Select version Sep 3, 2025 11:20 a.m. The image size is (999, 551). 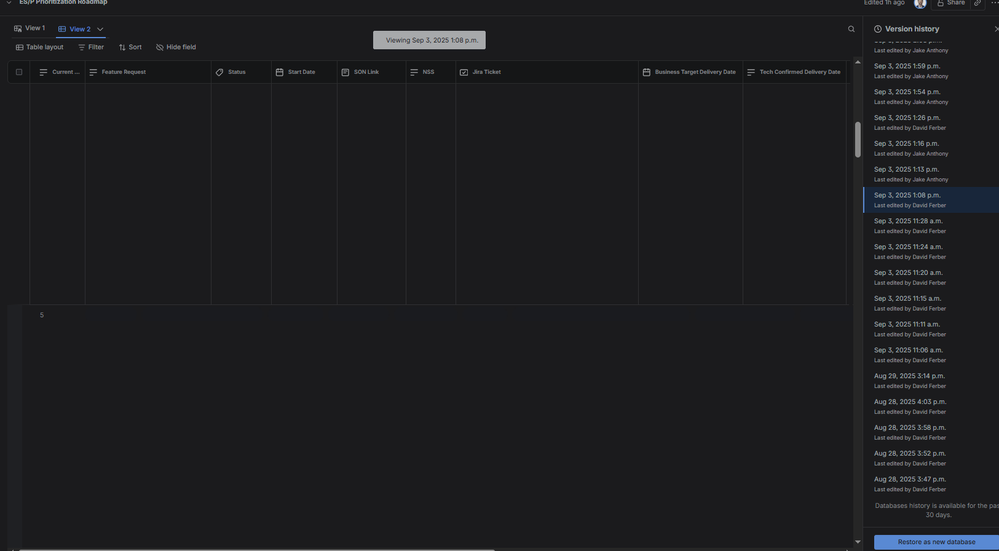click(x=931, y=277)
